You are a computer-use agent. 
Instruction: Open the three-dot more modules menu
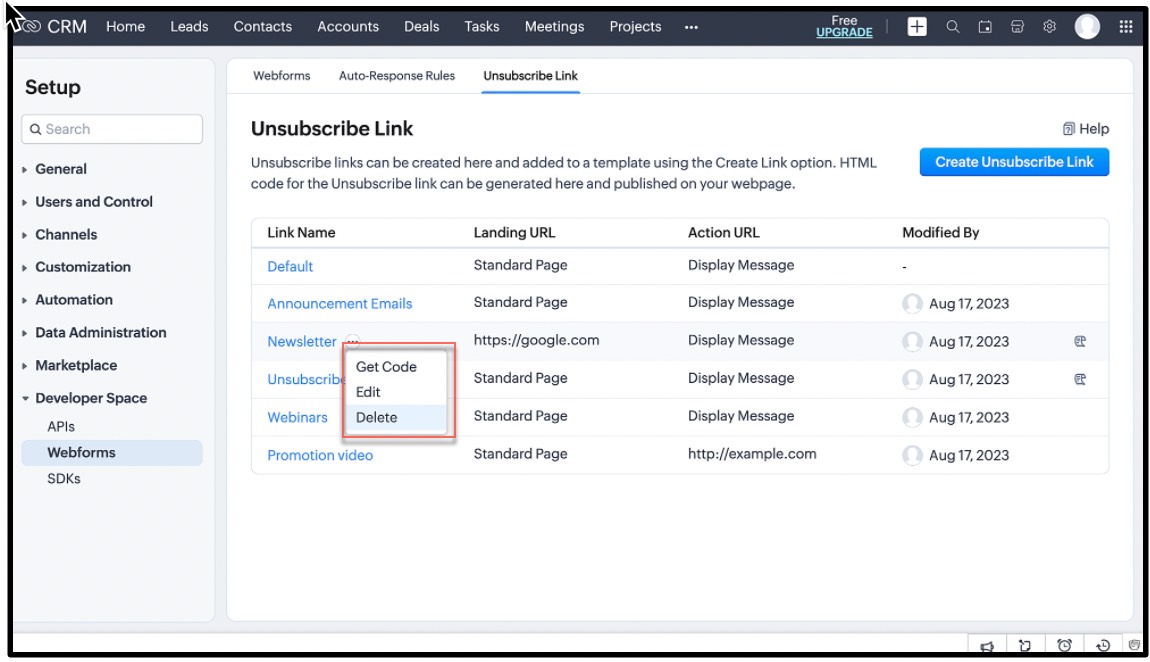pos(691,27)
